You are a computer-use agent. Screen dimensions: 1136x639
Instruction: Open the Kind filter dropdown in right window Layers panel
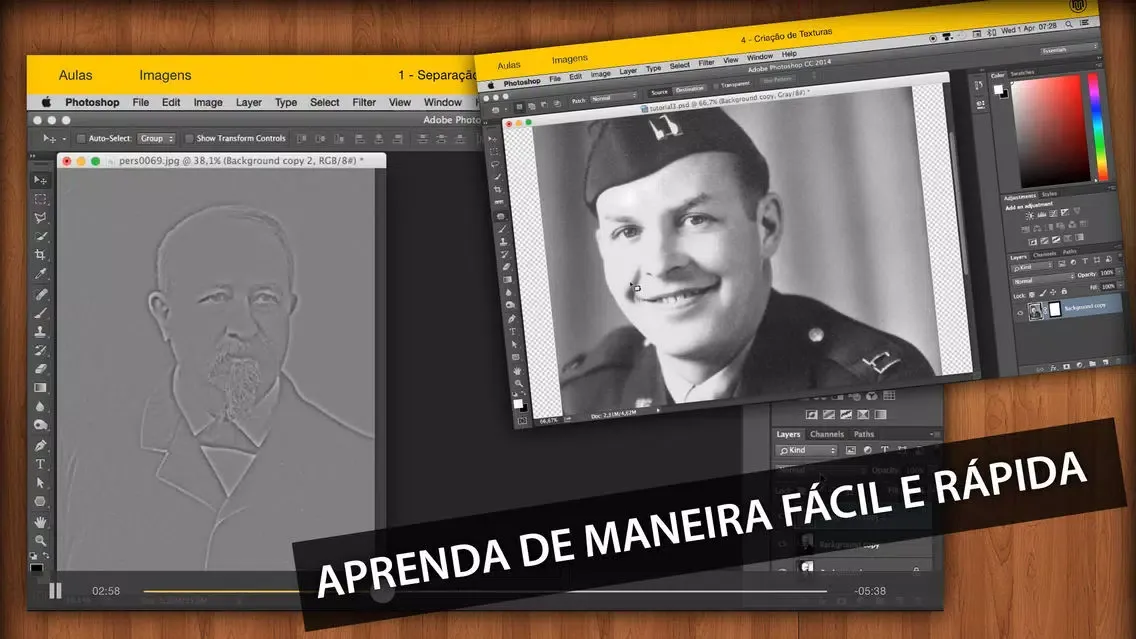tap(1030, 268)
